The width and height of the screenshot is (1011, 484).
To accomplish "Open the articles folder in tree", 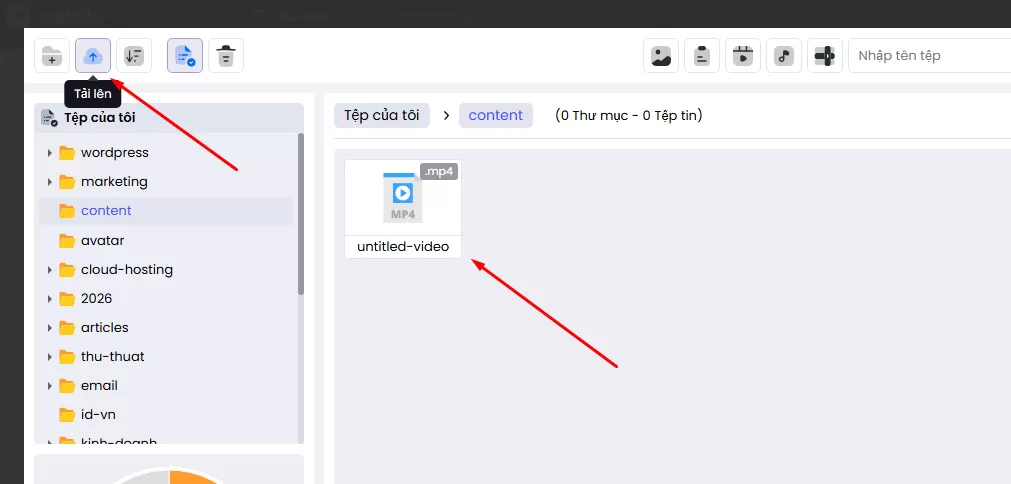I will point(104,328).
